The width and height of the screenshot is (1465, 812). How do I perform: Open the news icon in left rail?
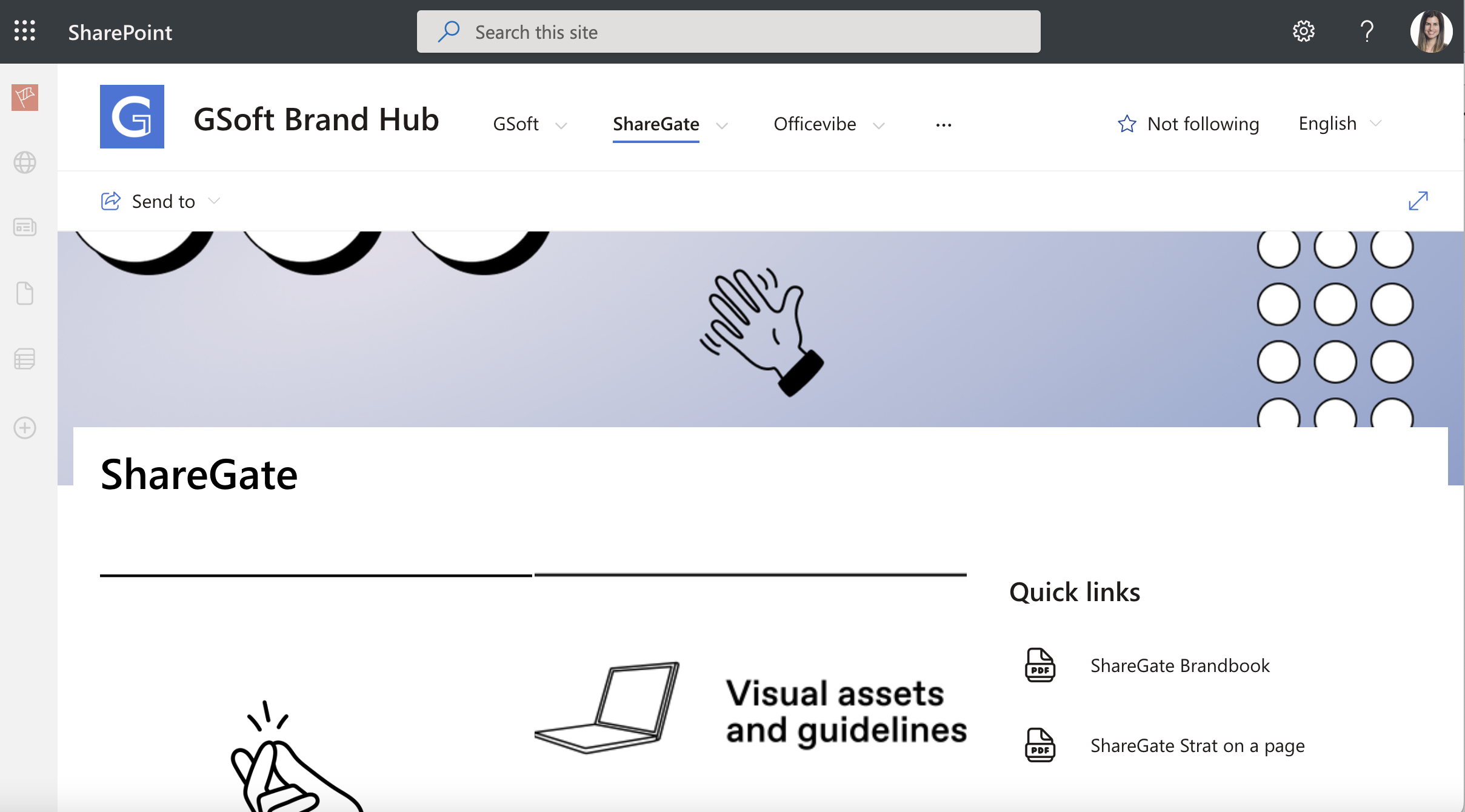[x=25, y=227]
